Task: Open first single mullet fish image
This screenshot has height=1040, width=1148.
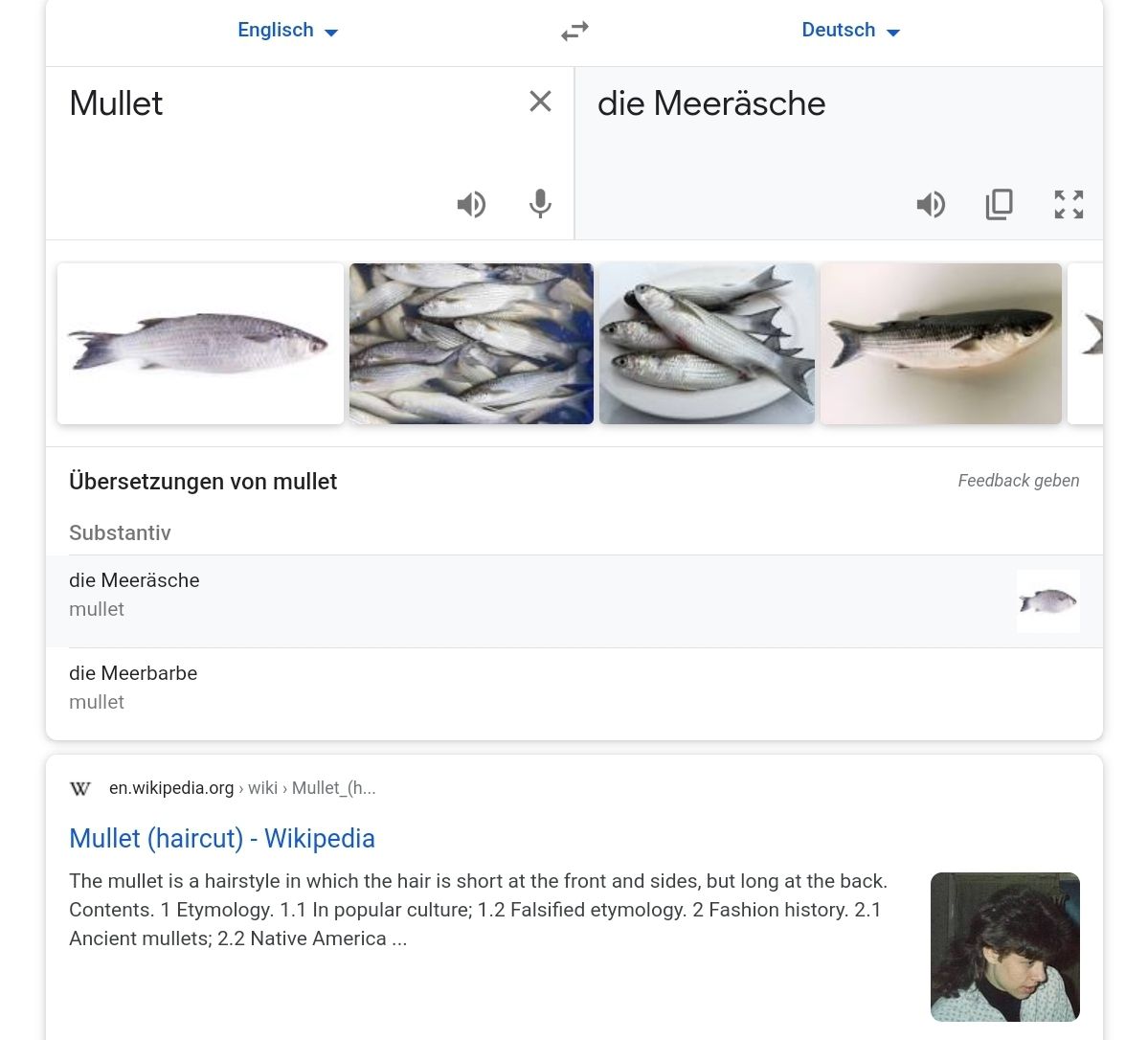Action: 200,344
